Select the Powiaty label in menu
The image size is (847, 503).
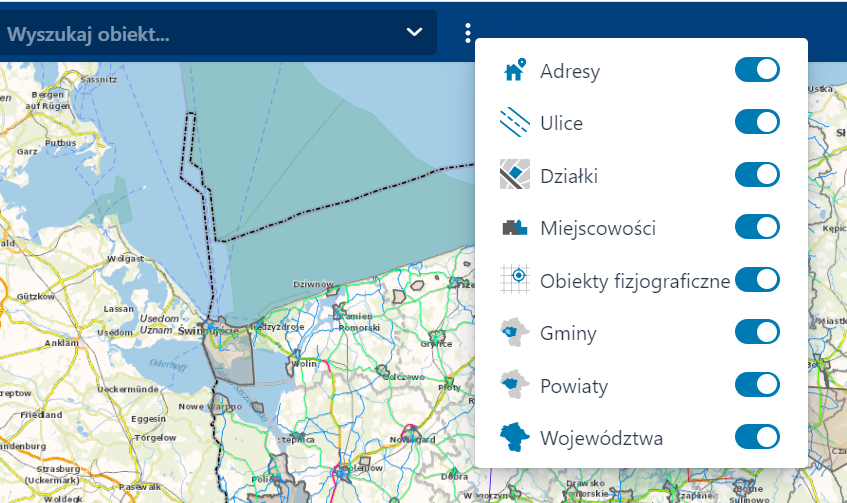[574, 385]
